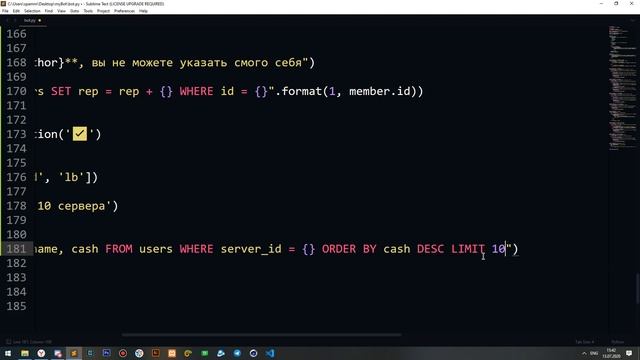Open the Edit menu
The width and height of the screenshot is (640, 360).
pos(16,11)
